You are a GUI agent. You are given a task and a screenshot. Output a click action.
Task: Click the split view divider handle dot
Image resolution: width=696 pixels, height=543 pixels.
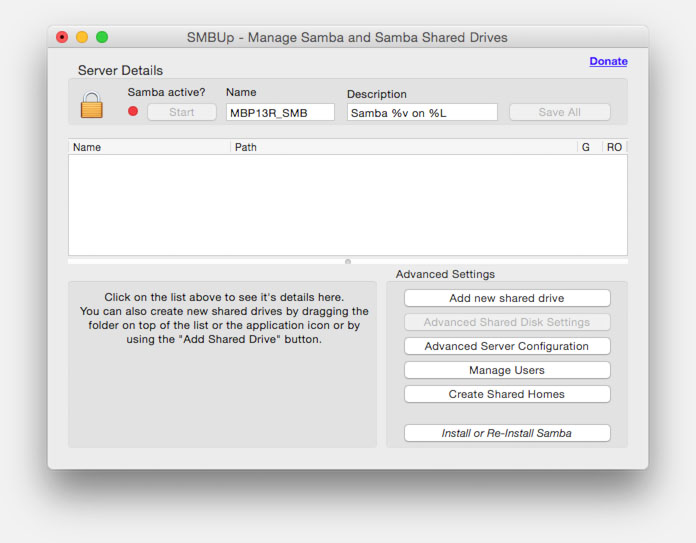[x=348, y=262]
